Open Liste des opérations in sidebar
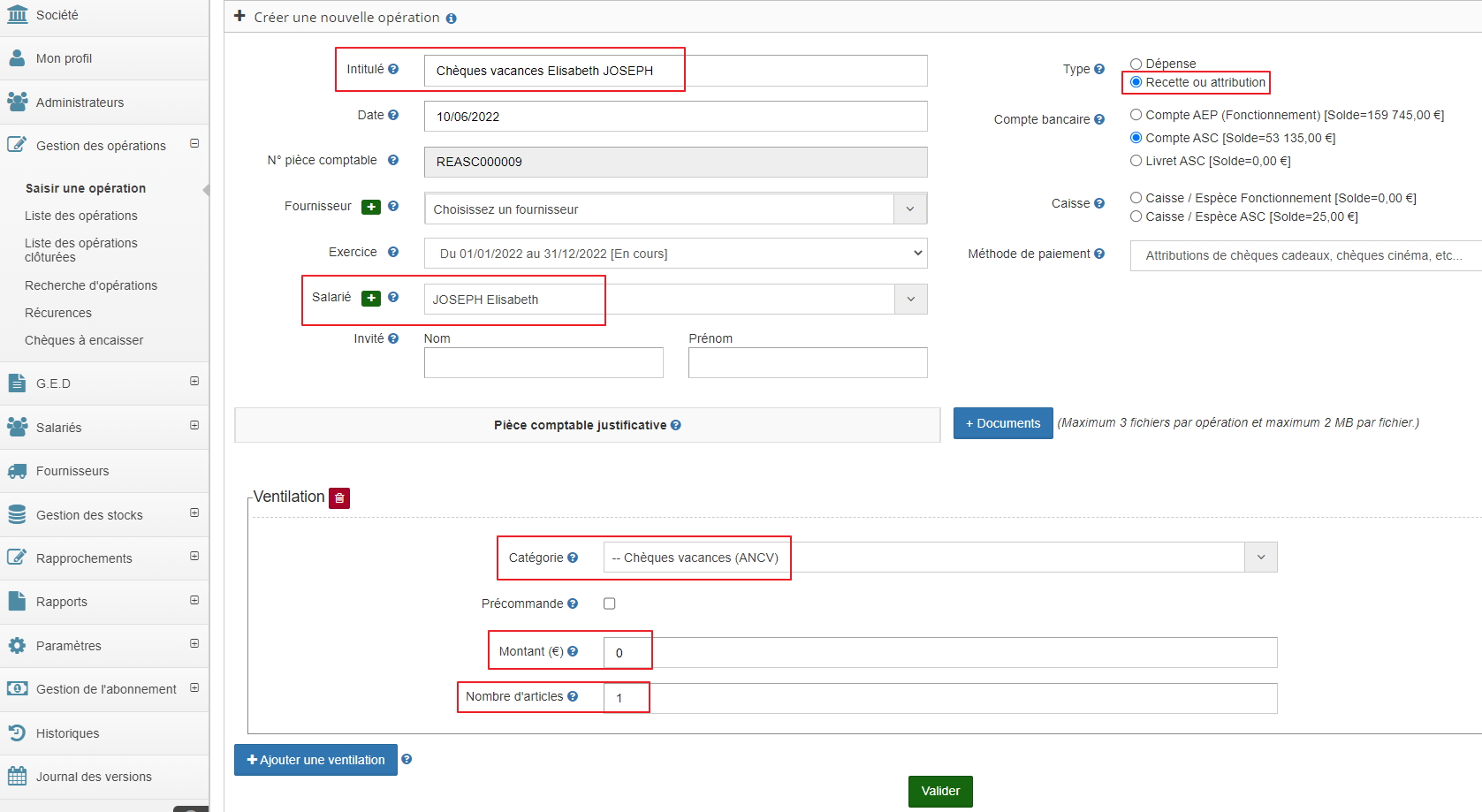The image size is (1482, 812). tap(81, 216)
